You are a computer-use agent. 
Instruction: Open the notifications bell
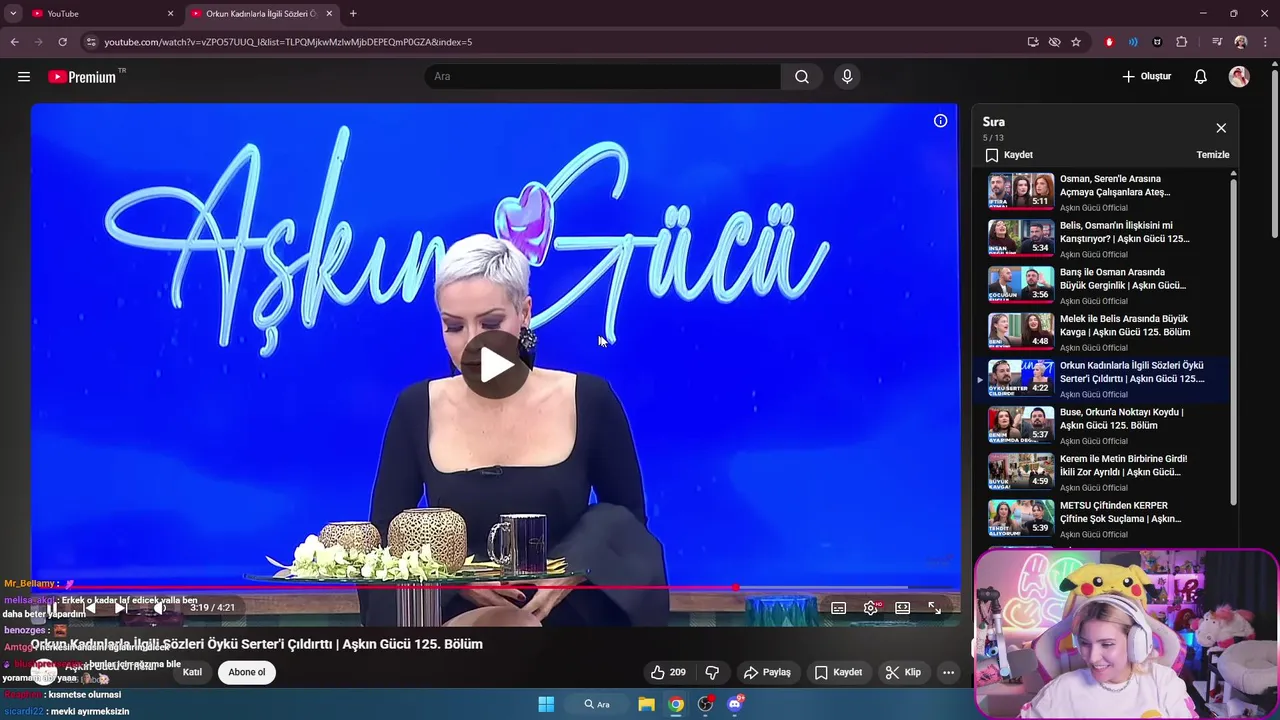point(1201,77)
